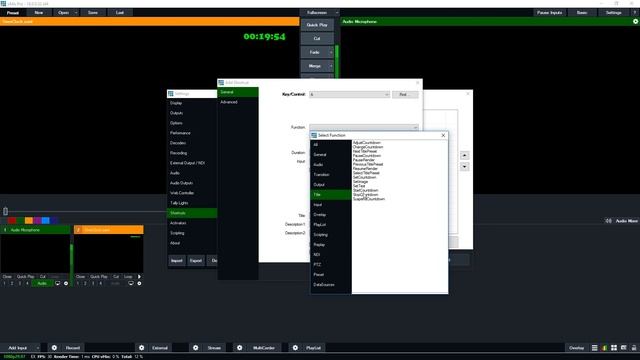Click the list view icon beside Overlay
Screen dimensions: 640x360
(595, 348)
